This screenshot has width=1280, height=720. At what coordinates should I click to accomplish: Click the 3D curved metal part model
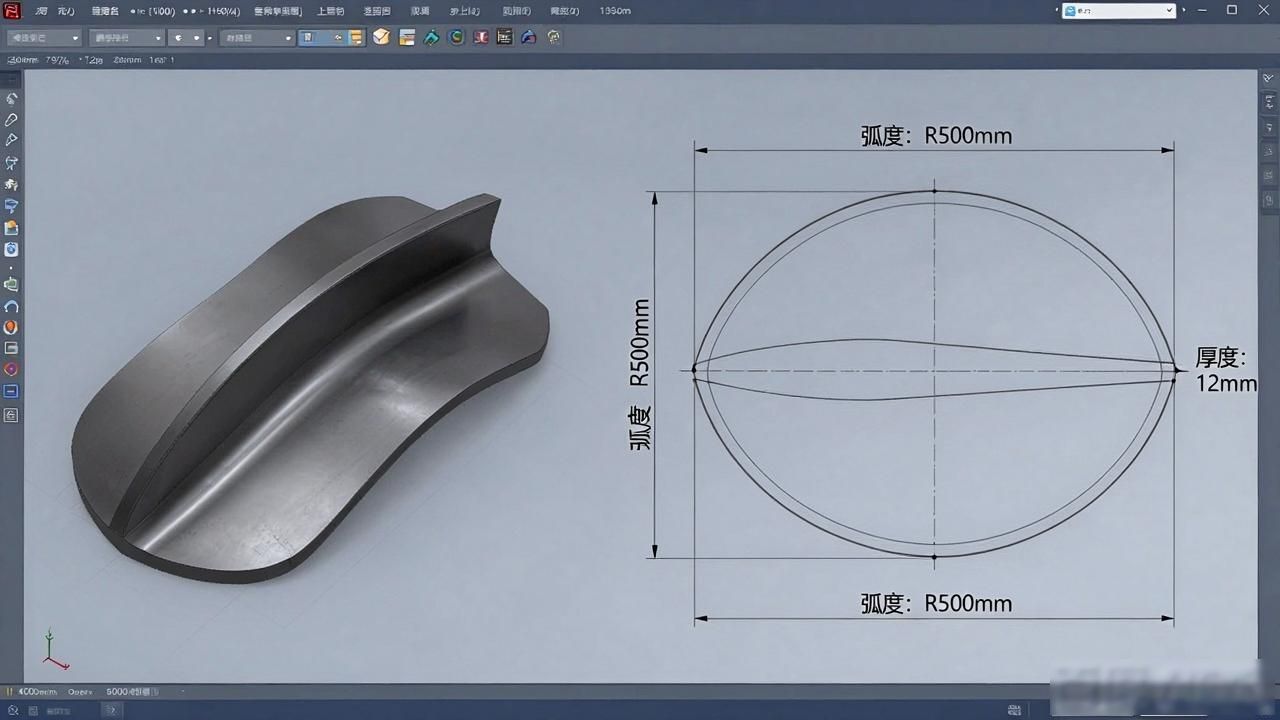coord(310,390)
